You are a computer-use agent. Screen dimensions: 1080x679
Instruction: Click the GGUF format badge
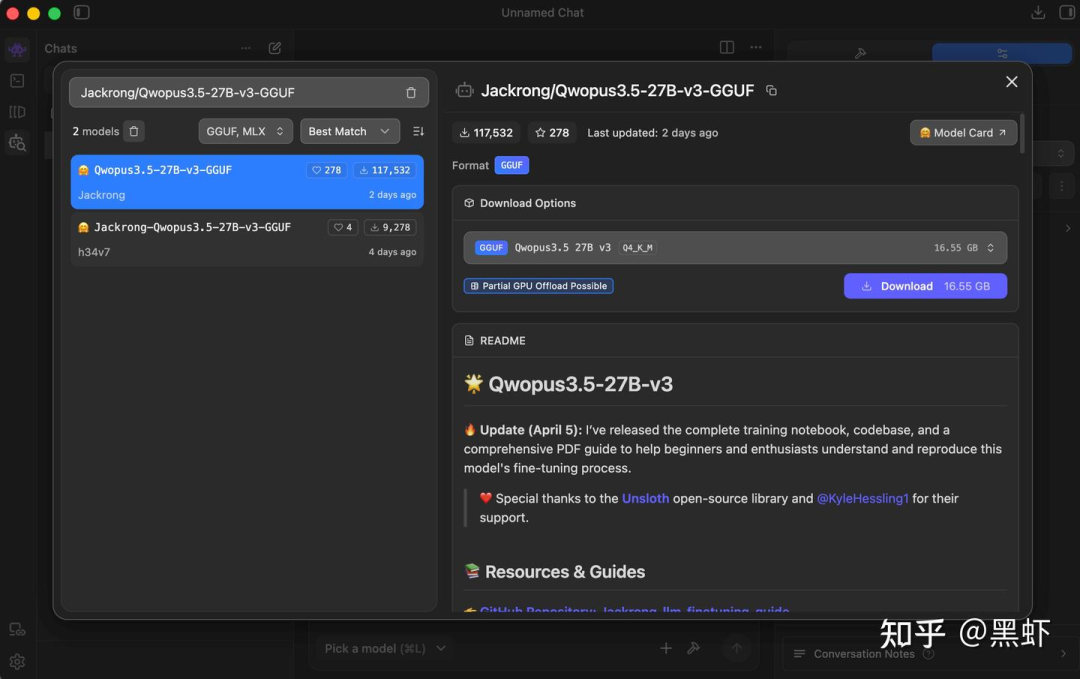click(x=511, y=165)
